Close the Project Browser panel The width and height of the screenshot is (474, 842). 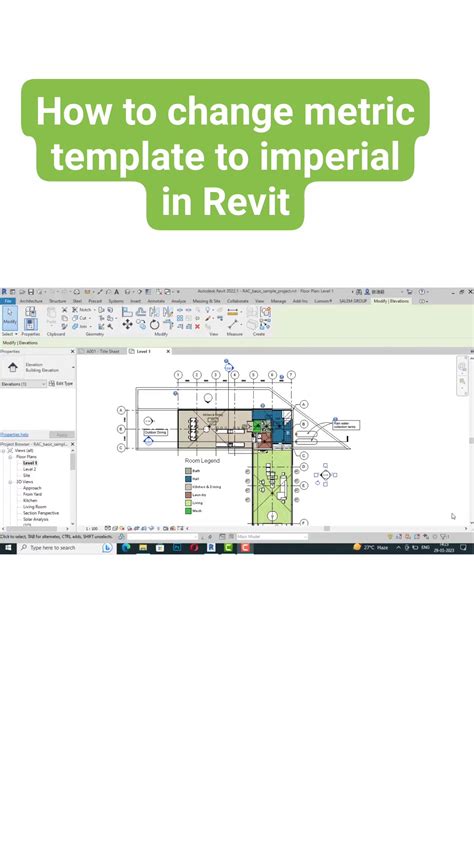(x=72, y=445)
